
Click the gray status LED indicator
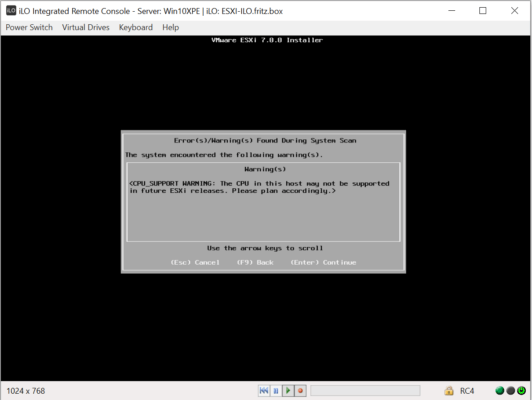tap(510, 391)
